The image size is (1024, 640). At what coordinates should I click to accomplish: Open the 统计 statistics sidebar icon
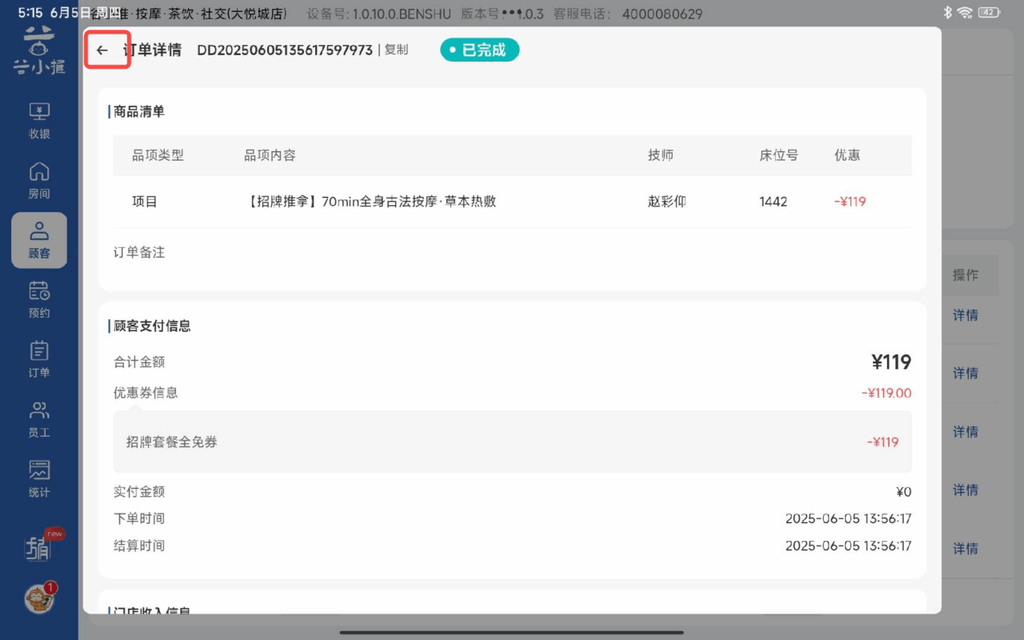point(39,479)
